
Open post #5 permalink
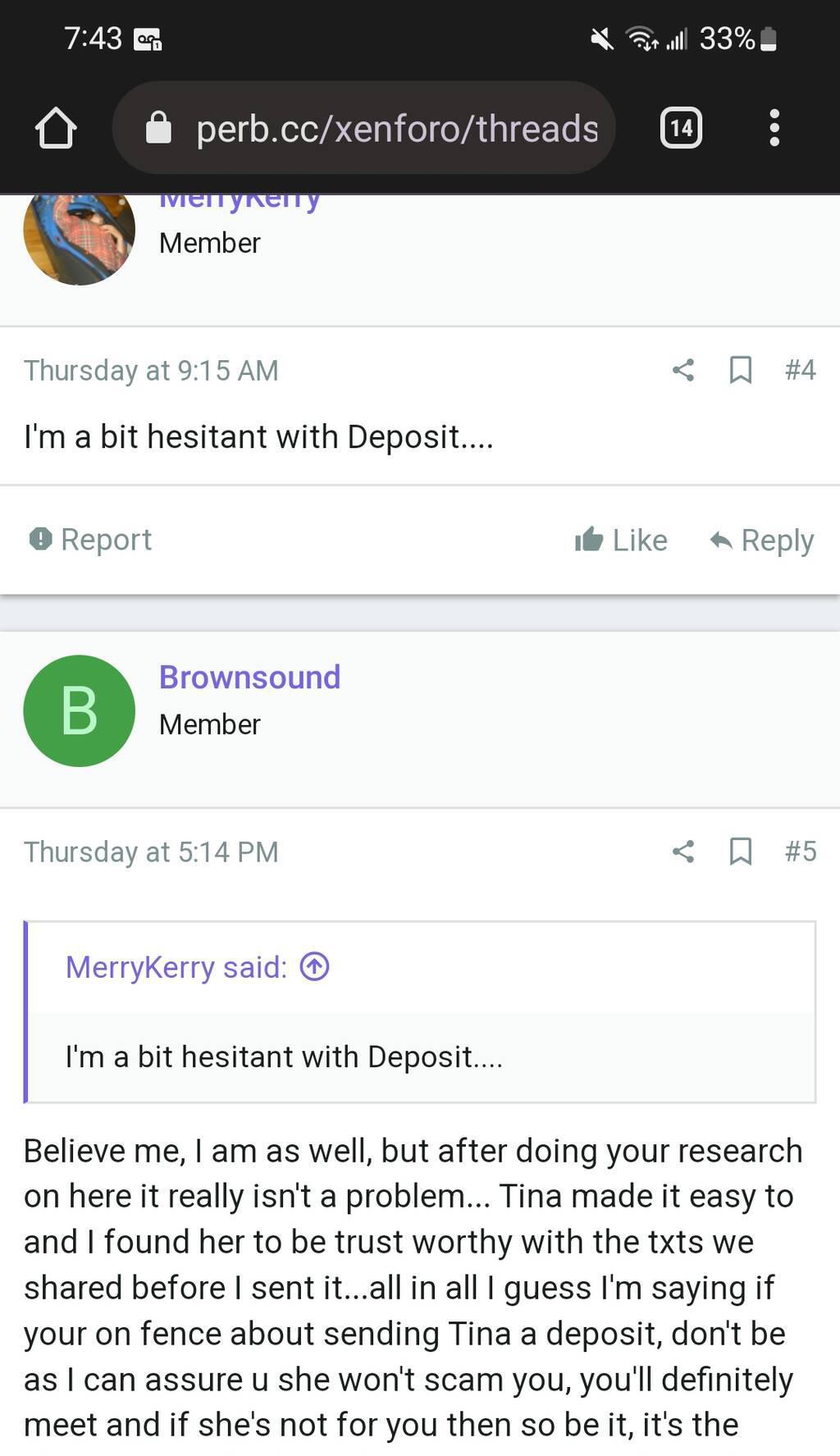coord(800,851)
